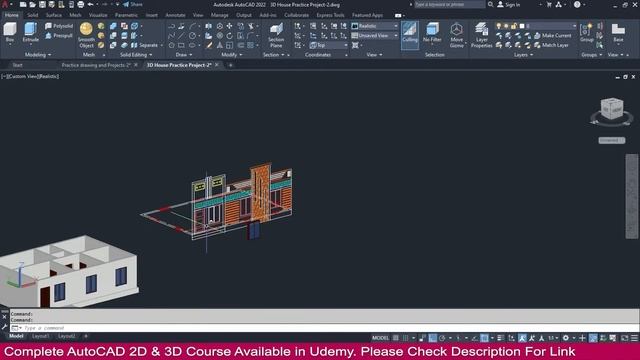The height and width of the screenshot is (360, 640).
Task: Use the Presspull tool
Action: 59,36
